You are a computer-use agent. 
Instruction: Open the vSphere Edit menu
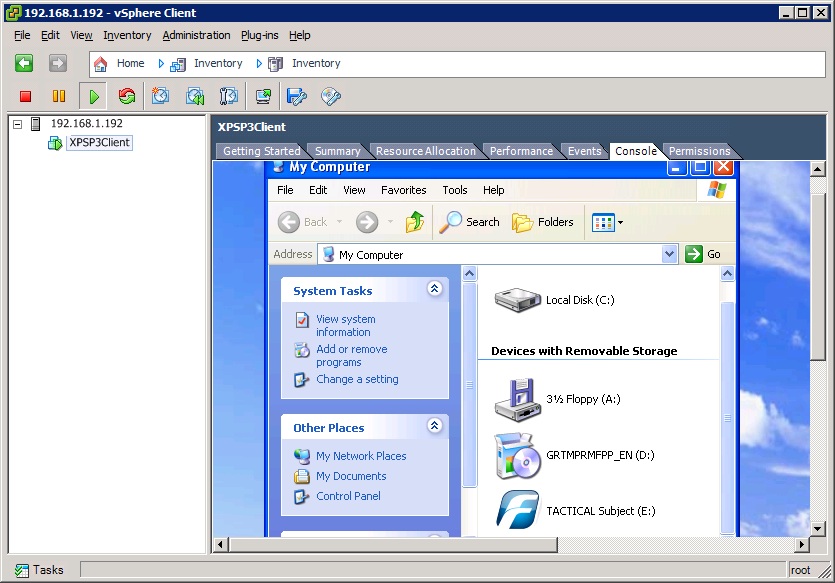50,35
